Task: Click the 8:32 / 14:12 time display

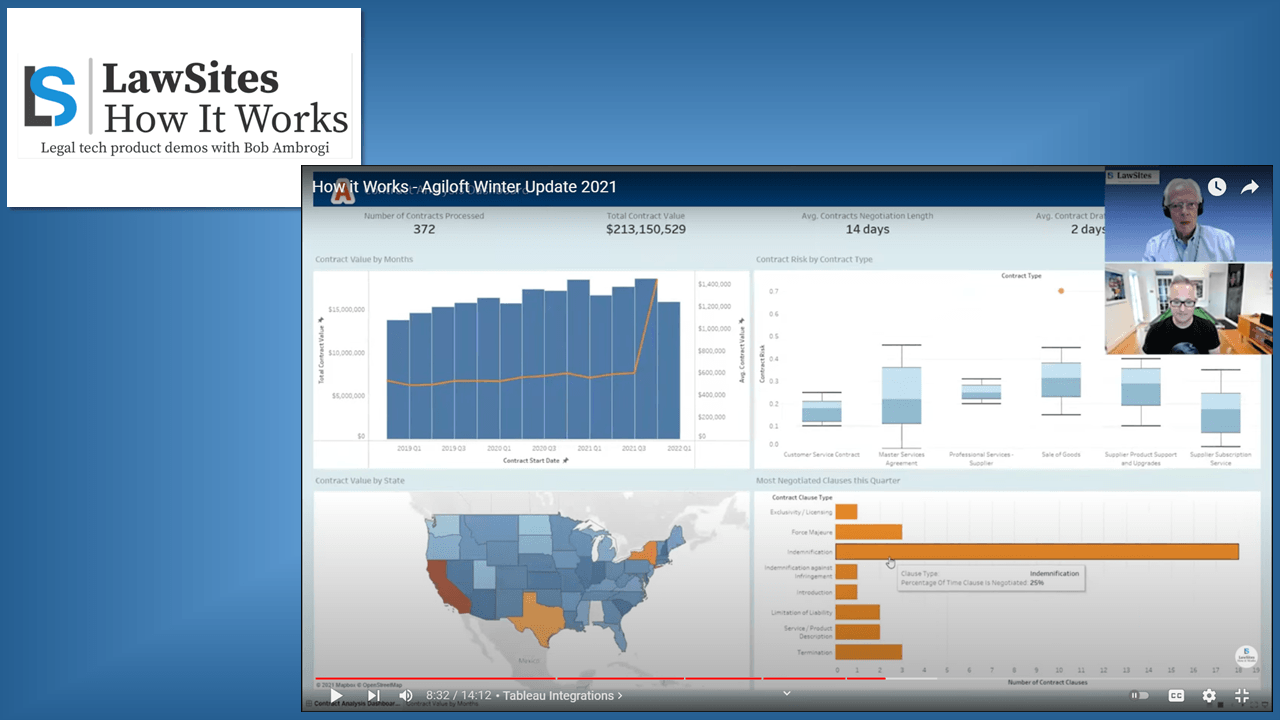Action: 460,695
